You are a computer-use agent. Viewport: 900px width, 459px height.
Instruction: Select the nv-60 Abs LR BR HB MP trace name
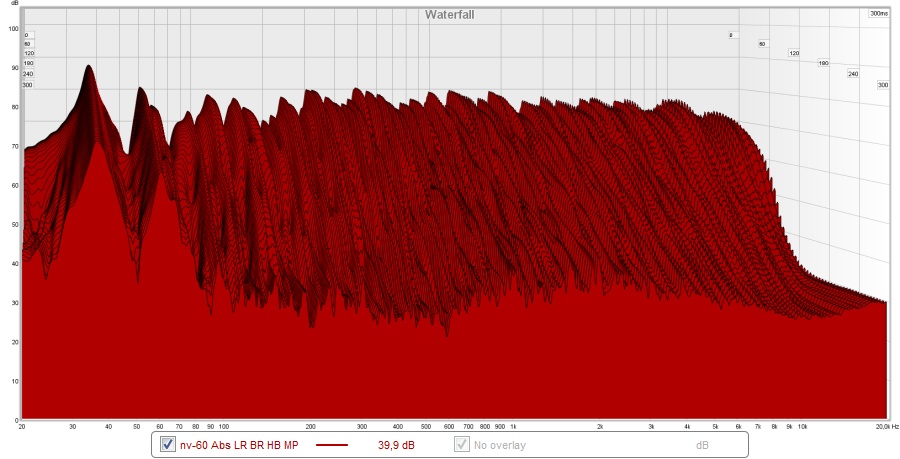click(238, 445)
